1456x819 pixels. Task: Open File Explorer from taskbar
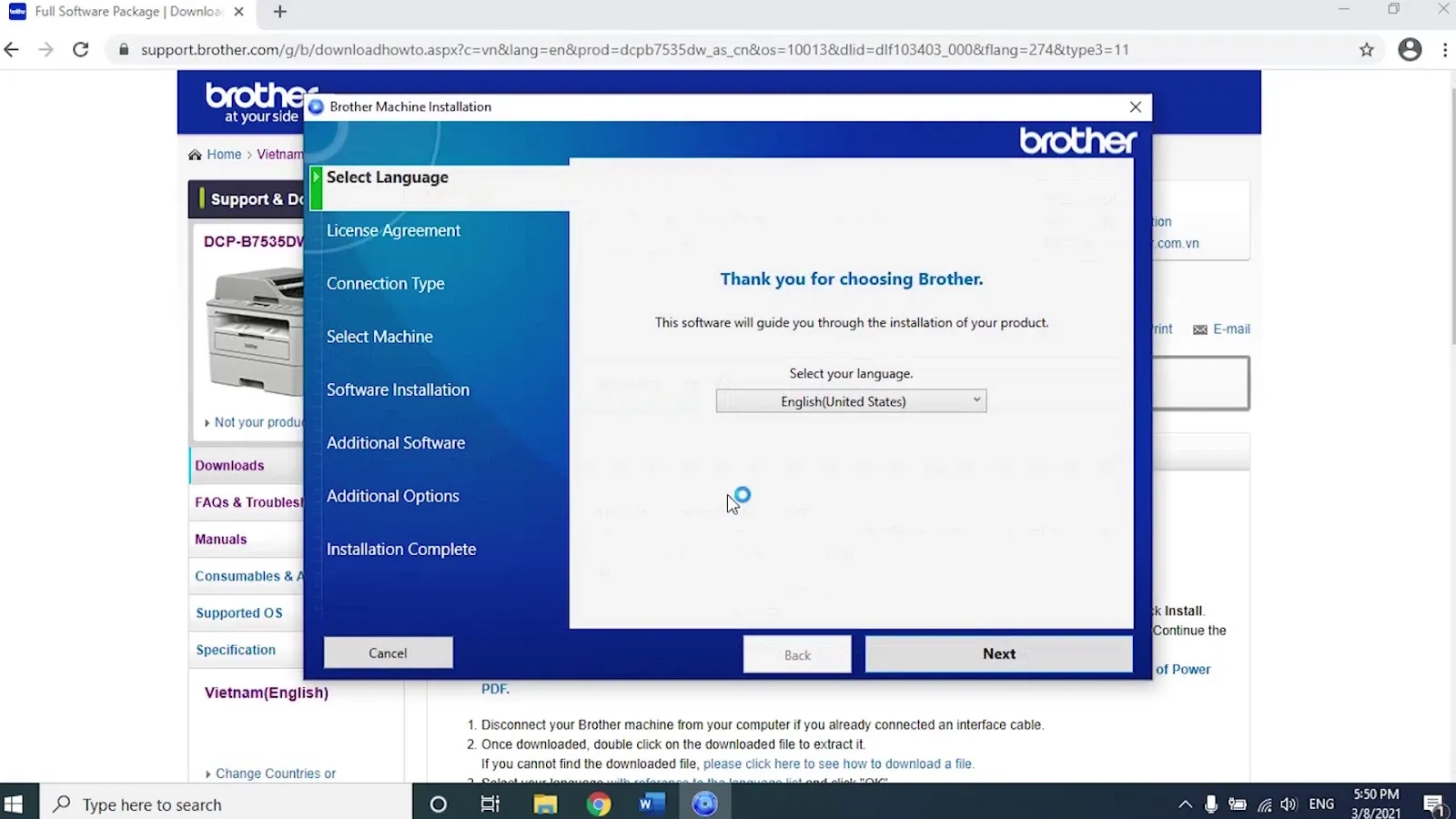(x=545, y=804)
